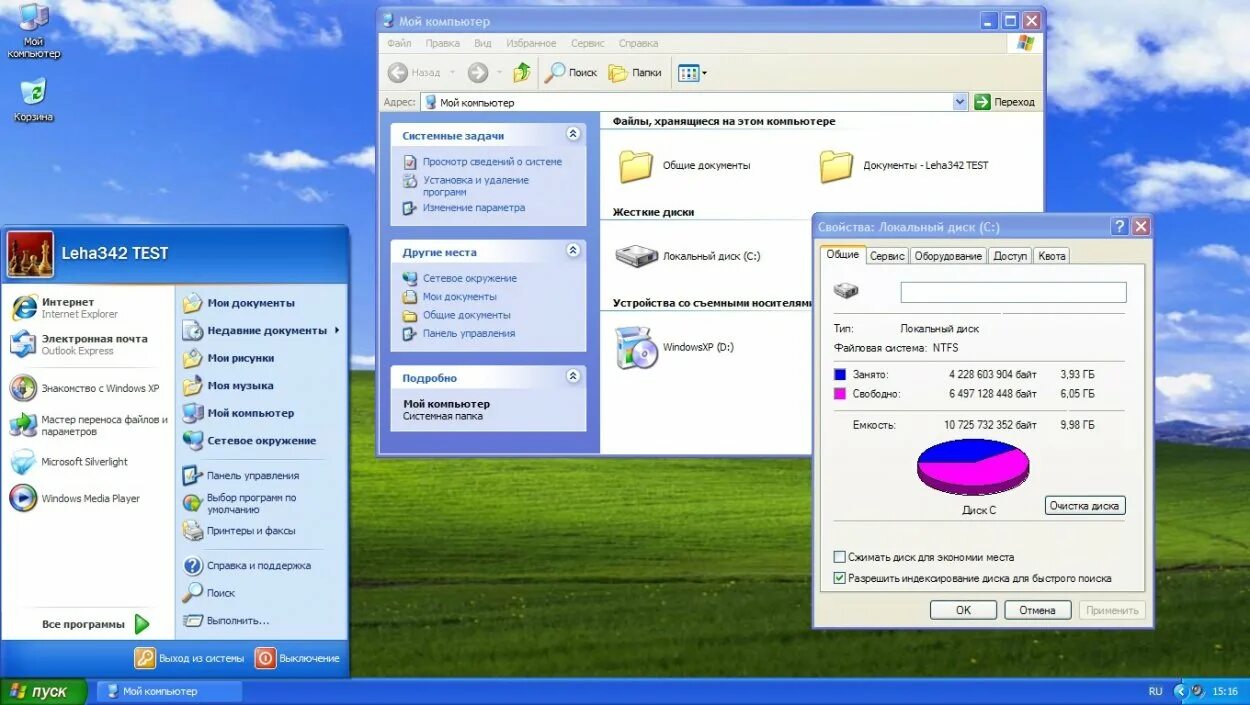Click Установка и удаление программ link
Image resolution: width=1250 pixels, height=705 pixels.
(476, 186)
